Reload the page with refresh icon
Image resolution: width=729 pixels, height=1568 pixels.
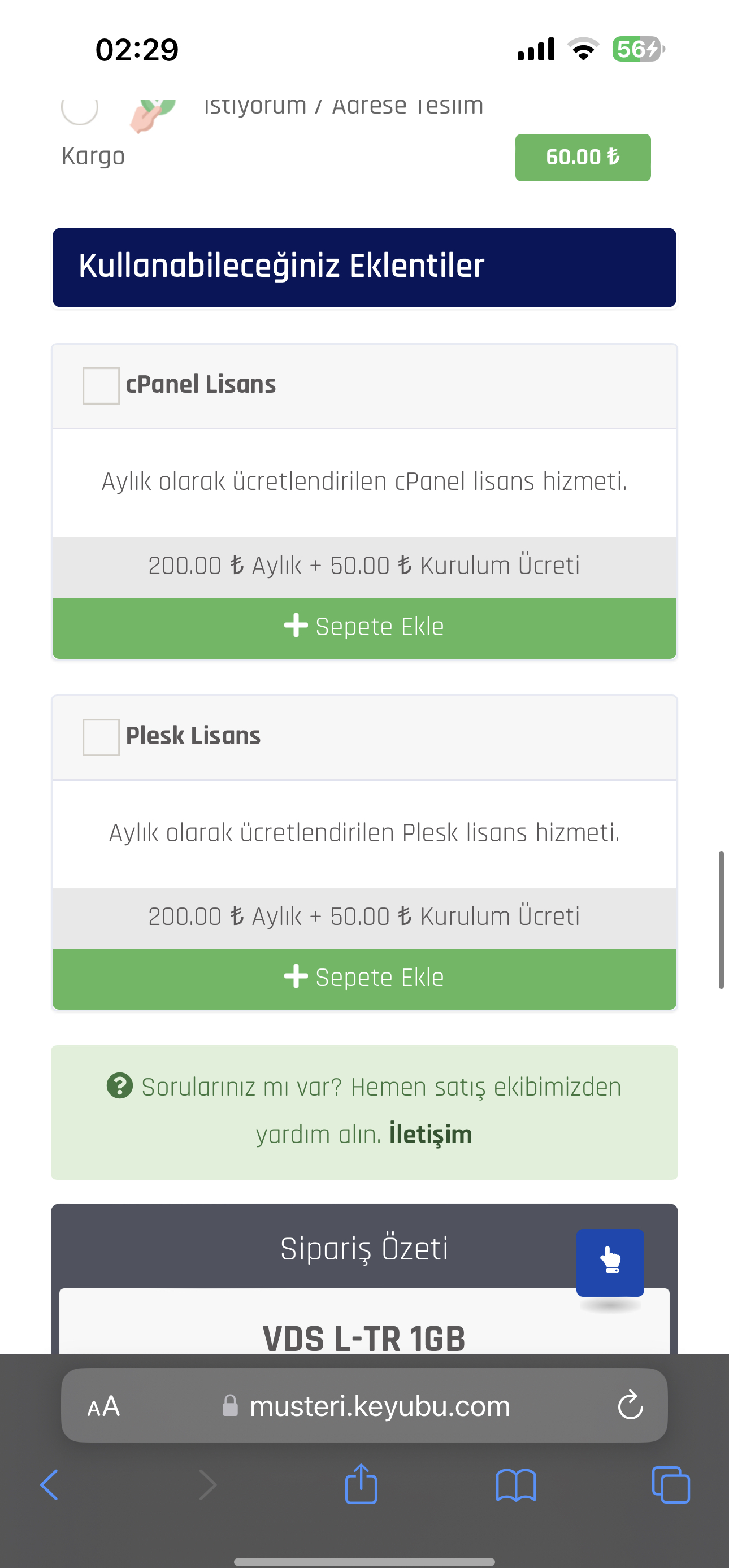click(x=630, y=1405)
